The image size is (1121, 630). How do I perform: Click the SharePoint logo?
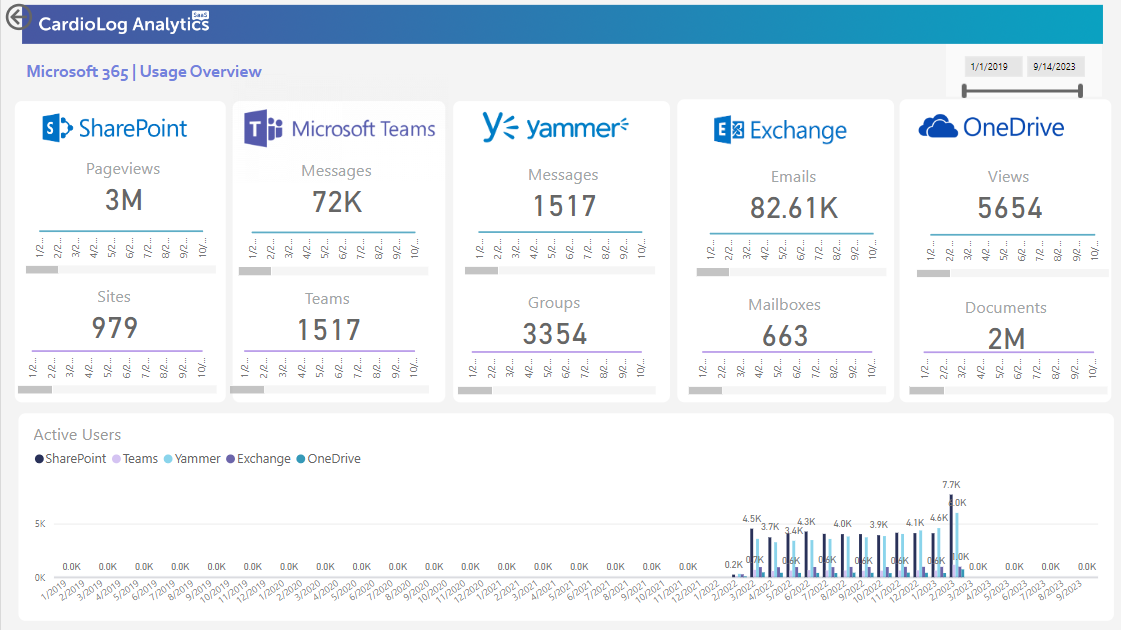pos(114,128)
